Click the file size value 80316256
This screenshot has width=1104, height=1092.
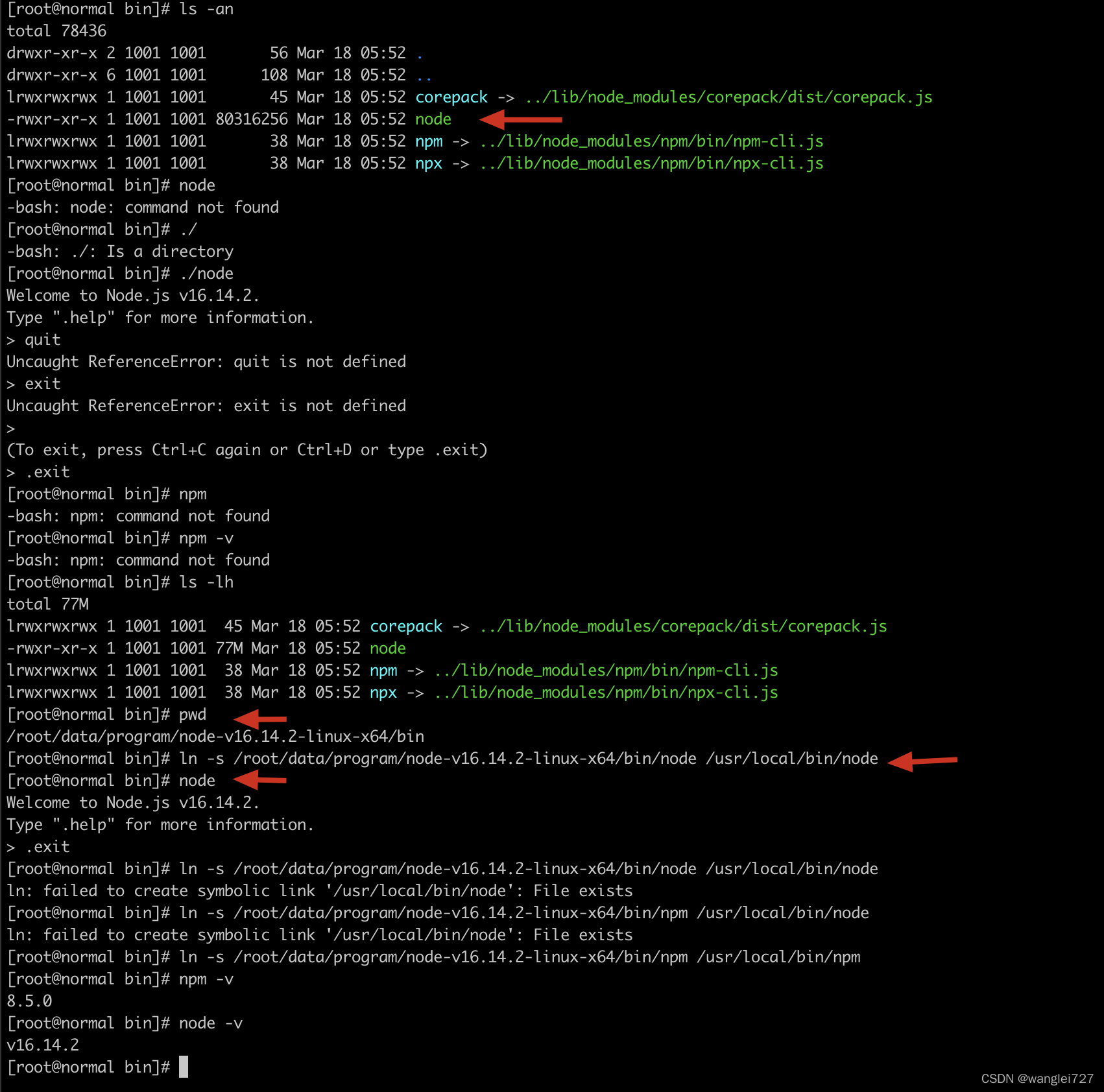[x=252, y=119]
